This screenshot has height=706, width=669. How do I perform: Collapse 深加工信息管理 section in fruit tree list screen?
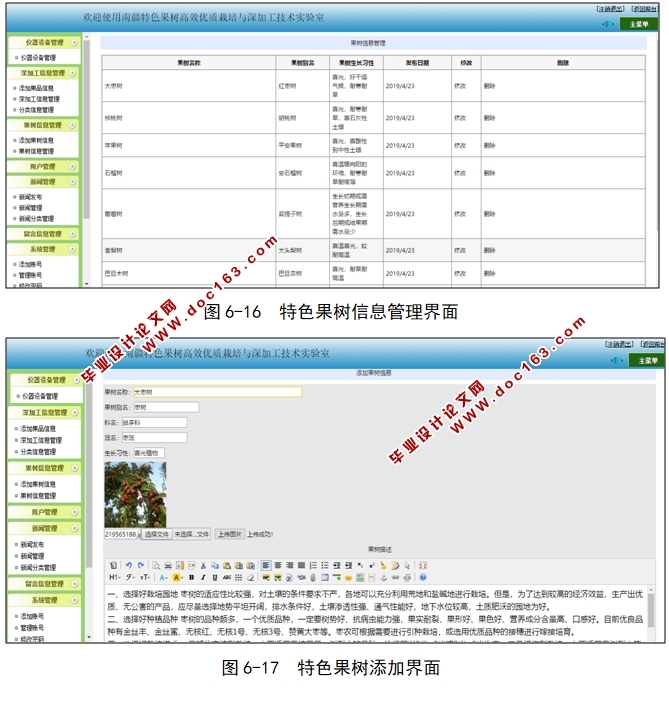[x=73, y=73]
